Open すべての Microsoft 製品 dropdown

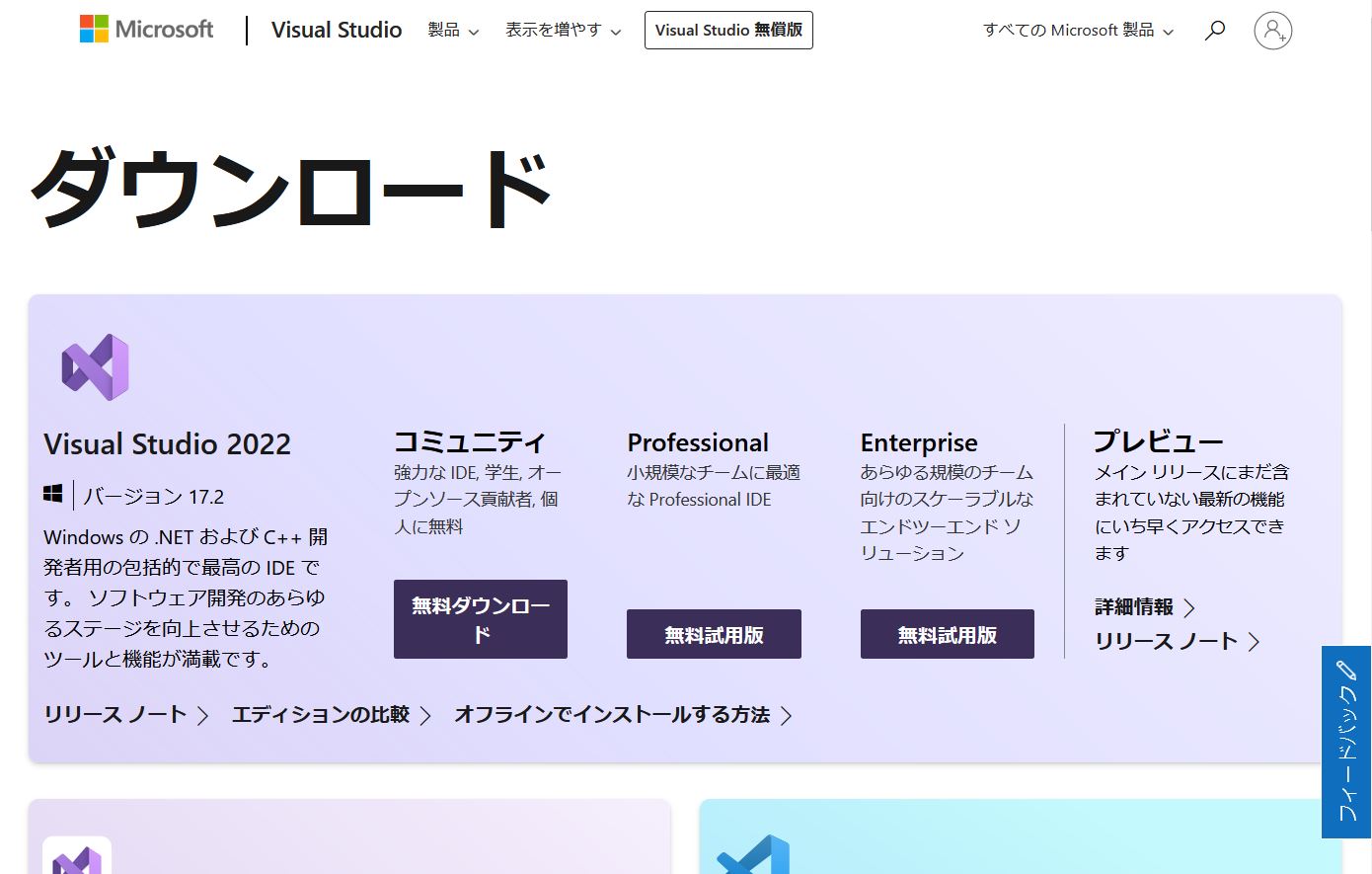pos(1078,31)
